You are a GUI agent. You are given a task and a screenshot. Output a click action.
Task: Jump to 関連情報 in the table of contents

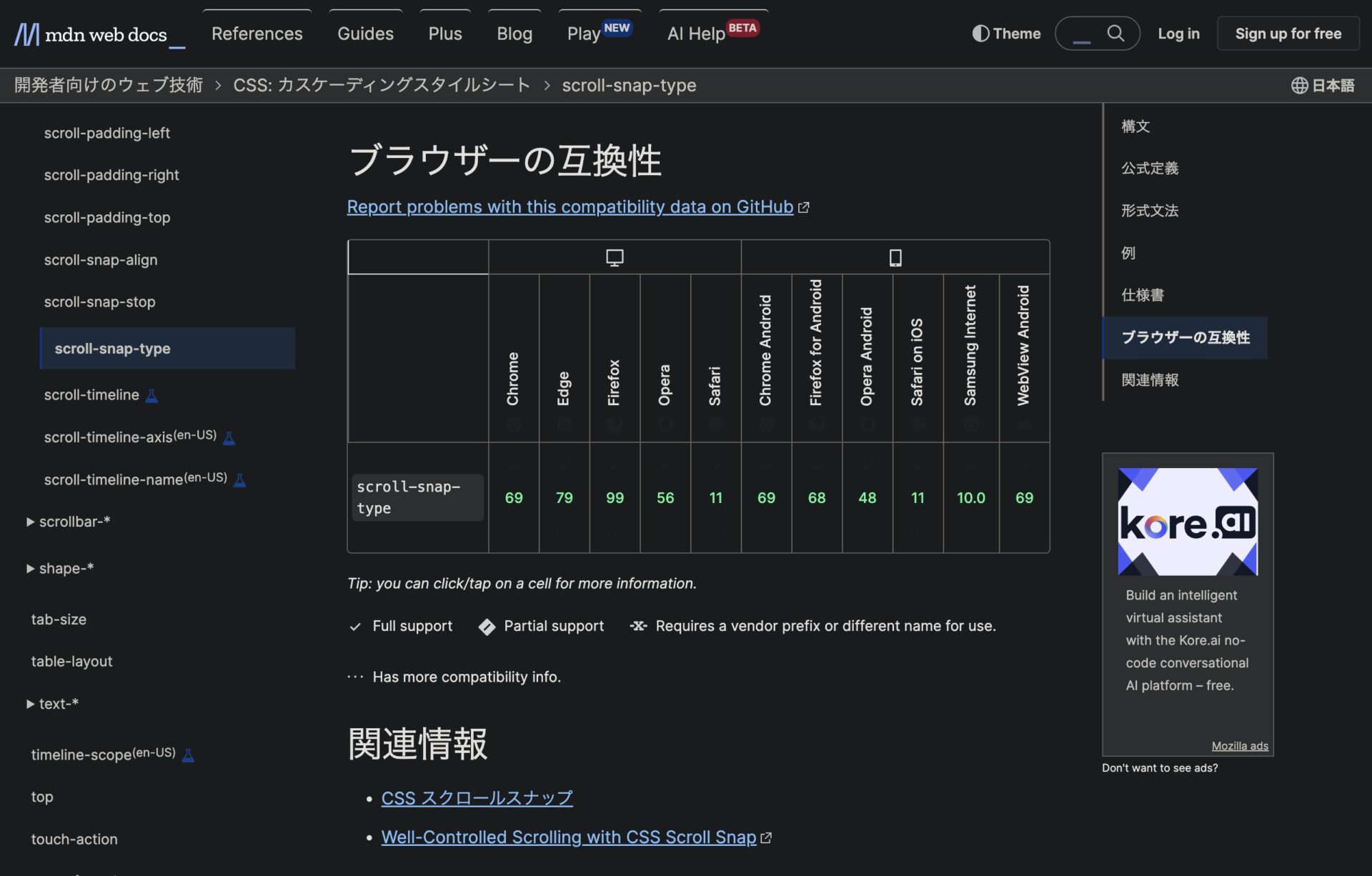[1150, 380]
